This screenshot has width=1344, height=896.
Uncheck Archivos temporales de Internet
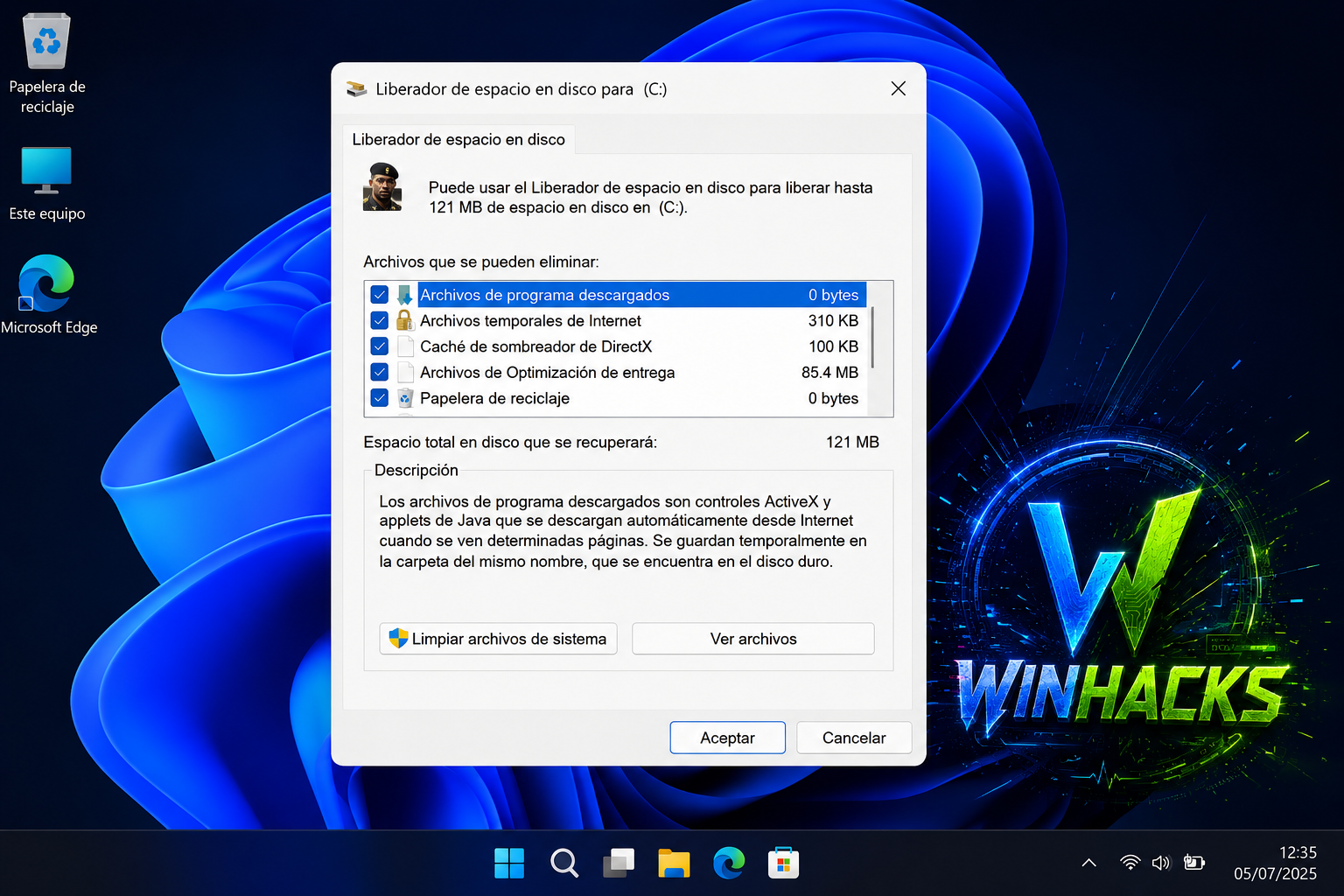pyautogui.click(x=380, y=320)
